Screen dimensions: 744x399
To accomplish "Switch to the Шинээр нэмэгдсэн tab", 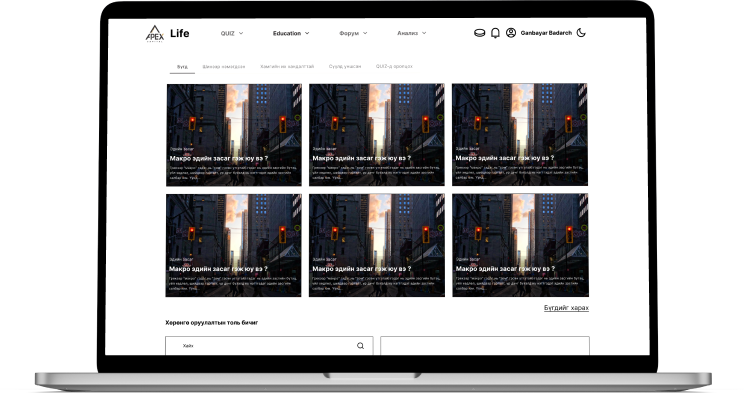I will [x=223, y=67].
